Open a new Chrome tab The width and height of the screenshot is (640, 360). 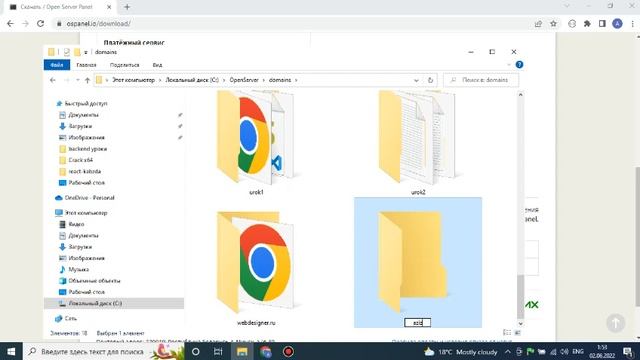pyautogui.click(x=127, y=7)
